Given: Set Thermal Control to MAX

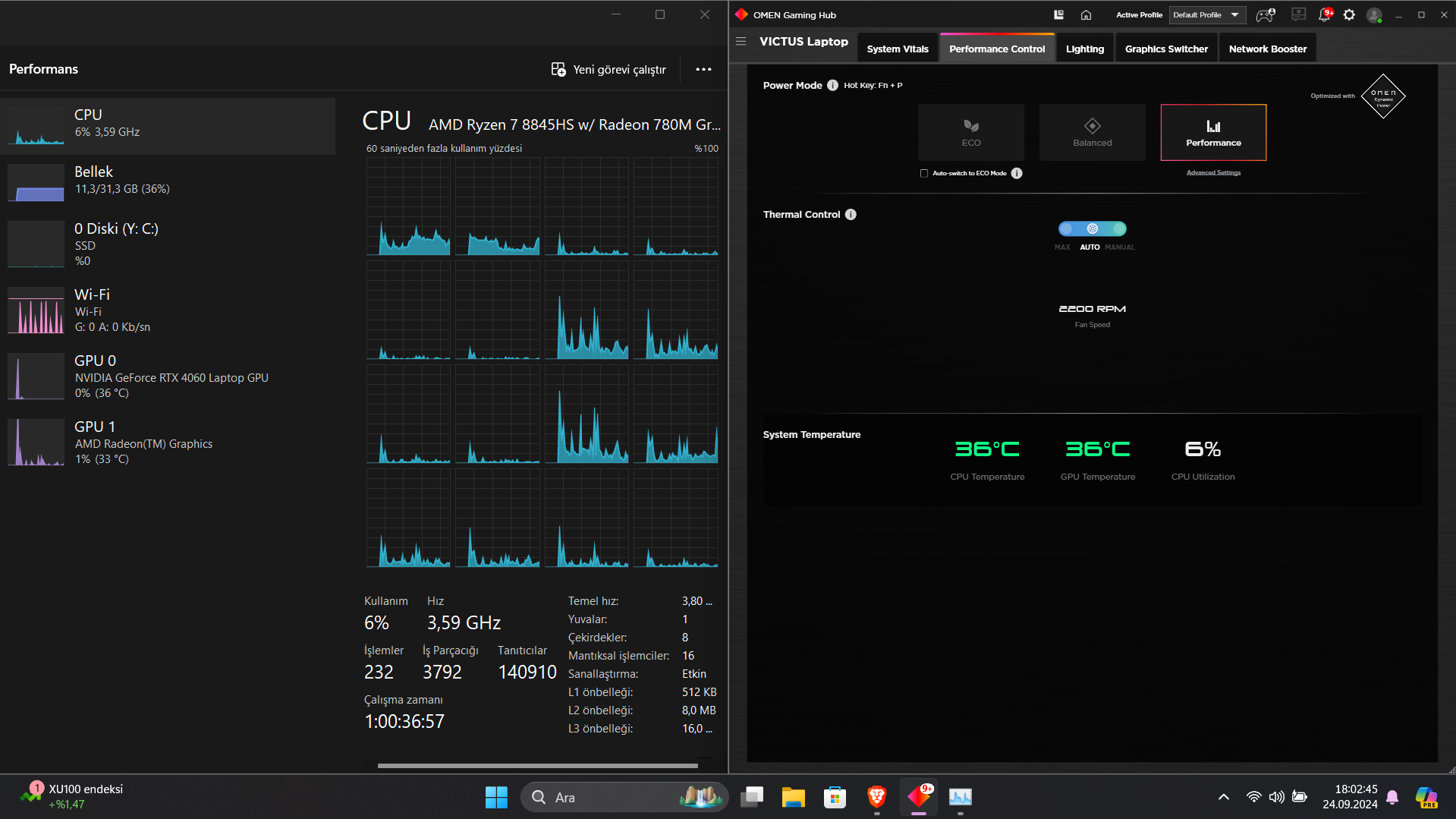Looking at the screenshot, I should click(1066, 228).
